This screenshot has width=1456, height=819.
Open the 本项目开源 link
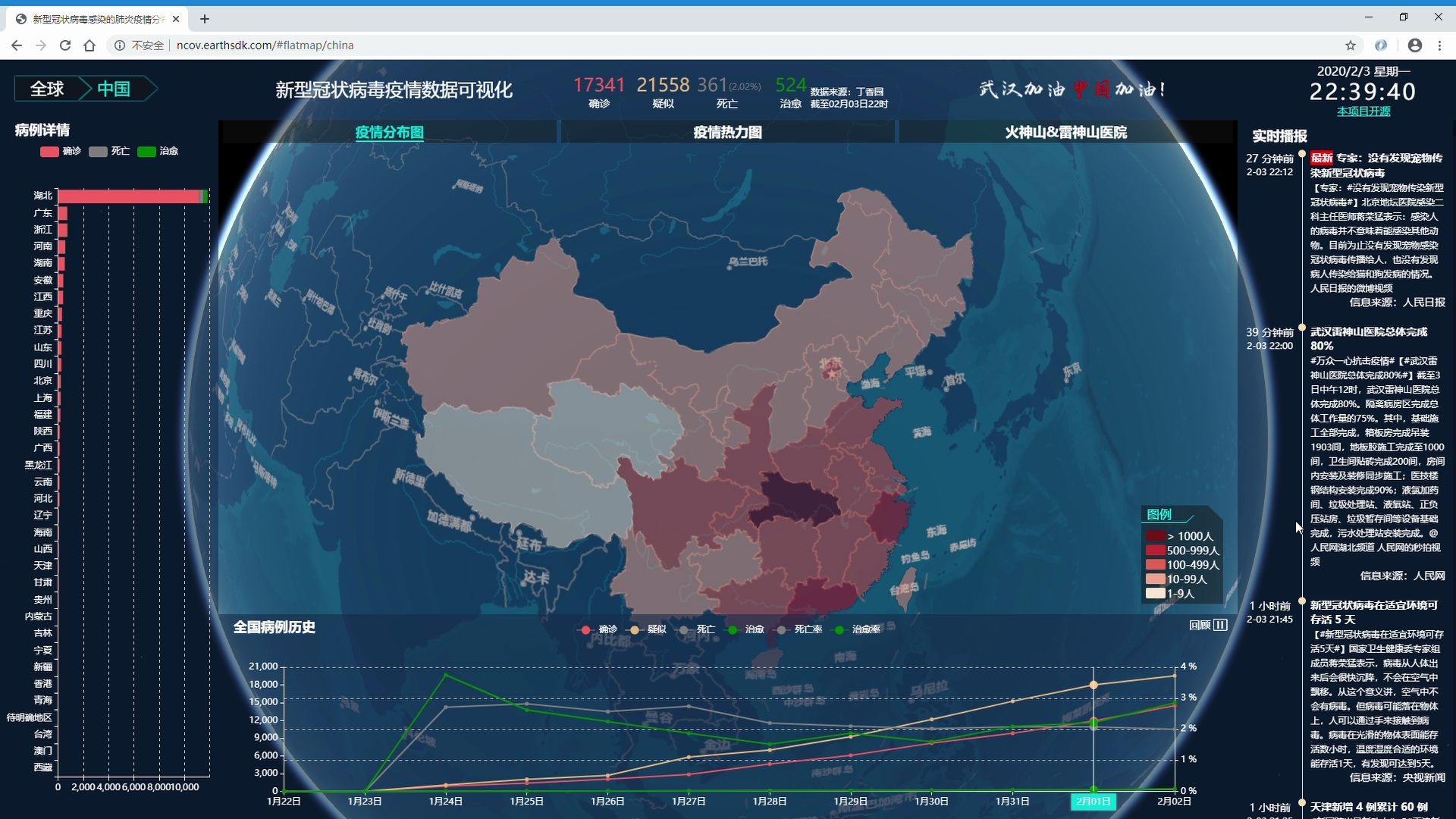coord(1363,111)
